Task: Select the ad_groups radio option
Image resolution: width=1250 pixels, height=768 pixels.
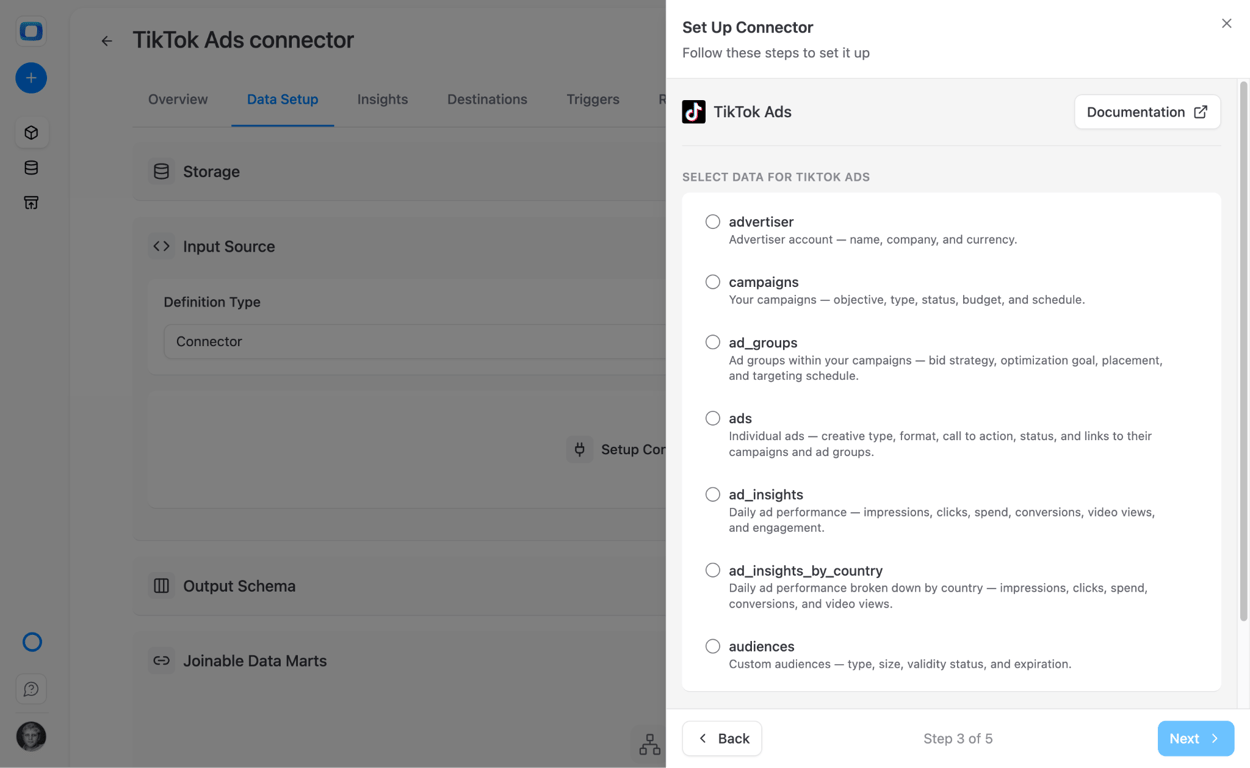Action: tap(713, 342)
